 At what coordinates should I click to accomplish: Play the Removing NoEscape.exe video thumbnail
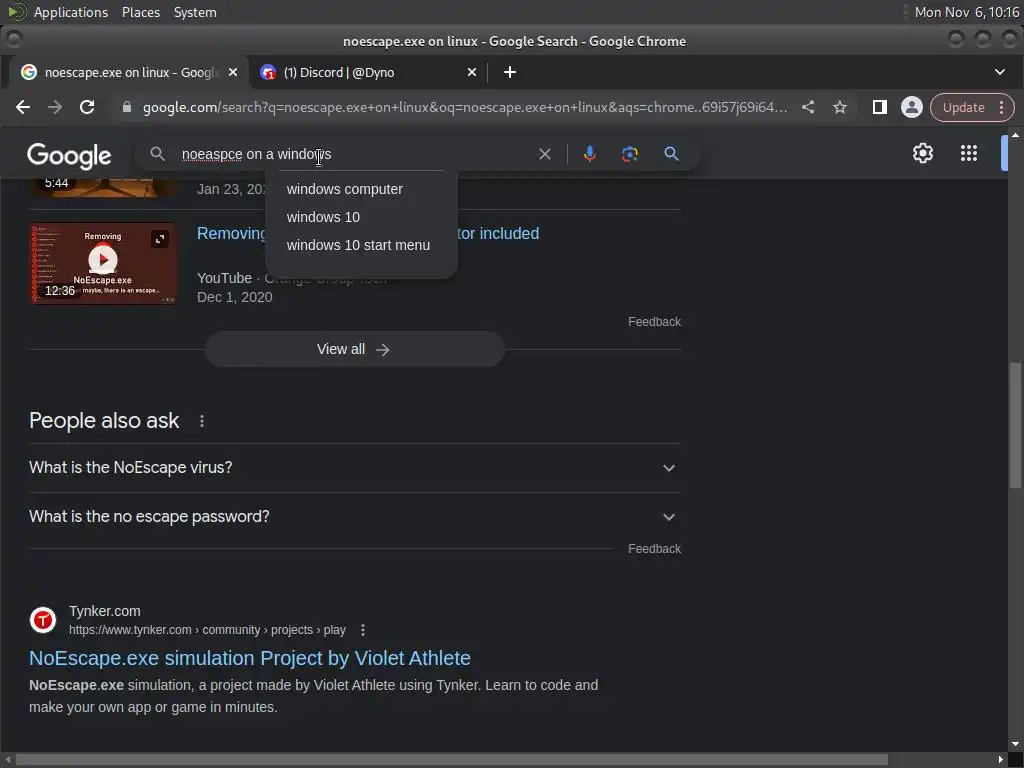pos(103,263)
